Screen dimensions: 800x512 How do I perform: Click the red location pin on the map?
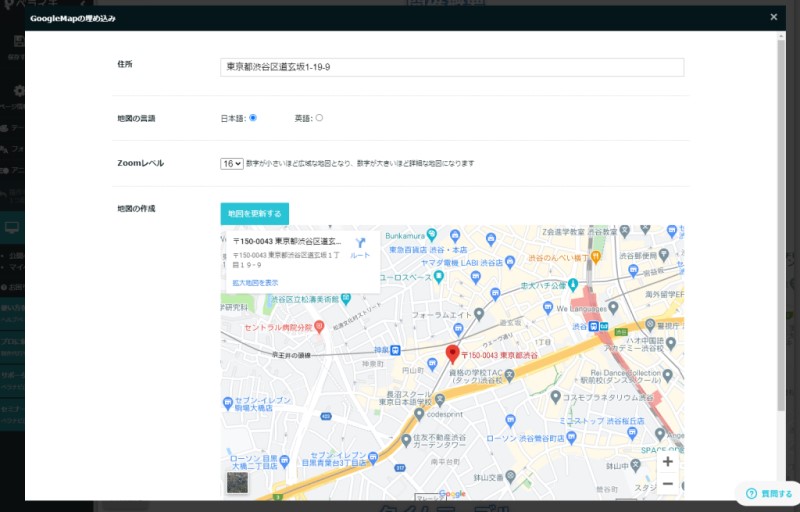pyautogui.click(x=452, y=353)
